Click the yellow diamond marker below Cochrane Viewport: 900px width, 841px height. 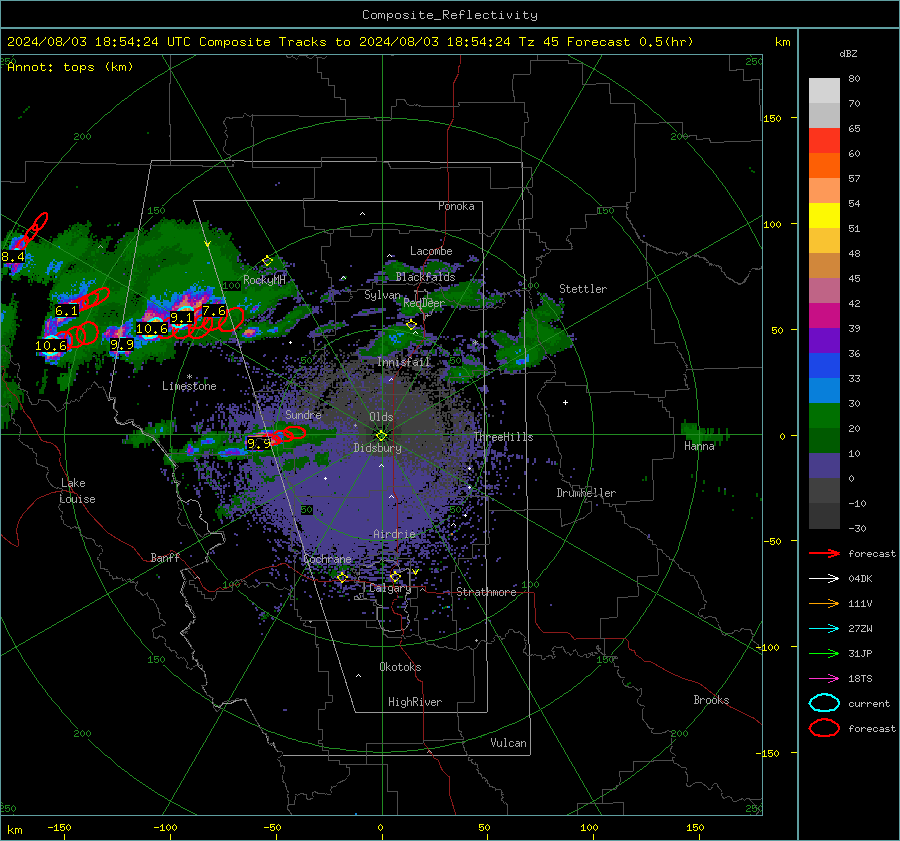coord(342,577)
